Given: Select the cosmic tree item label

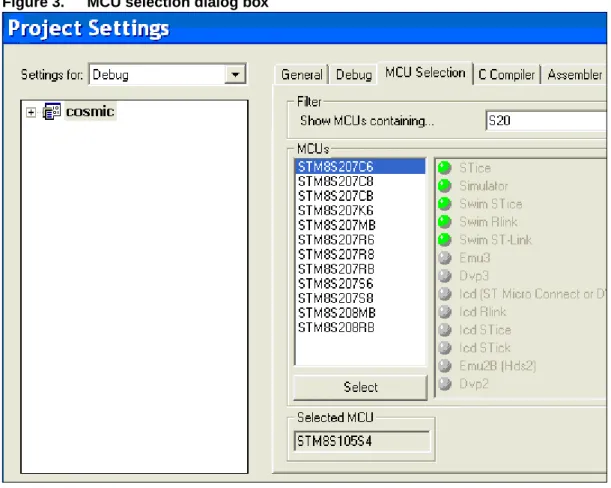Looking at the screenshot, I should (x=90, y=111).
